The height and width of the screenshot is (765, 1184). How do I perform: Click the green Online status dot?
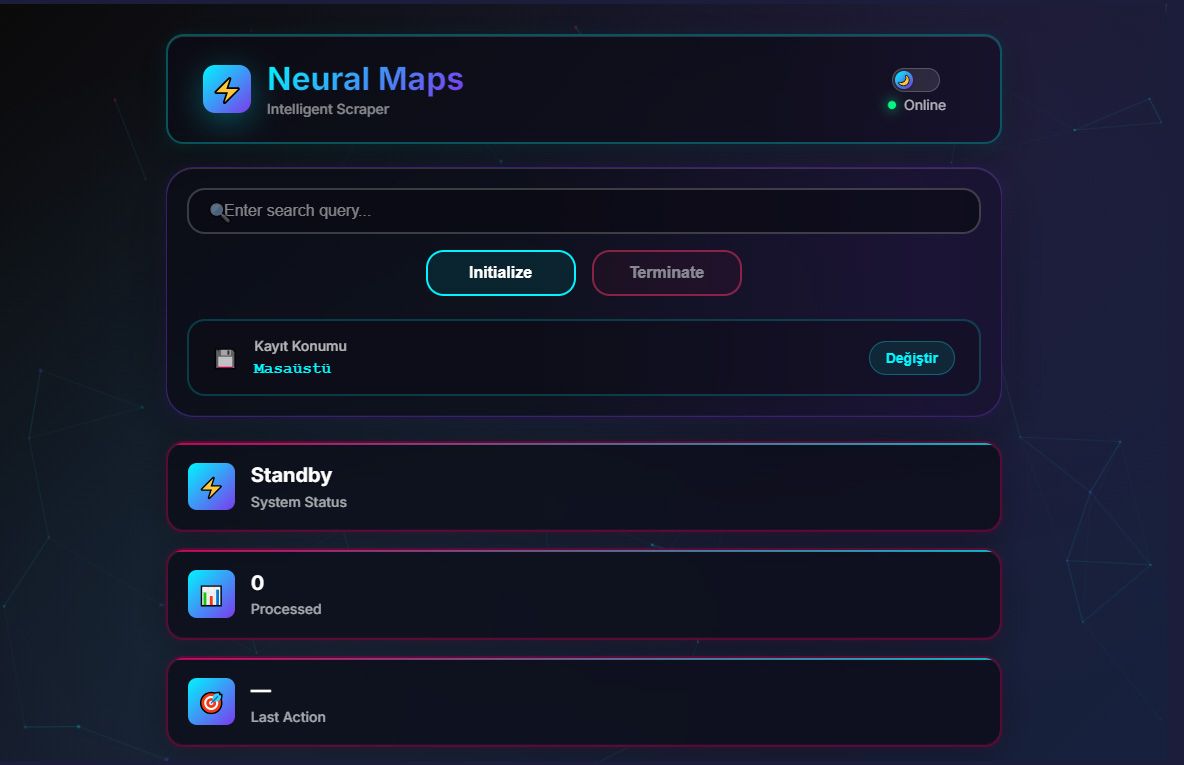[x=892, y=105]
